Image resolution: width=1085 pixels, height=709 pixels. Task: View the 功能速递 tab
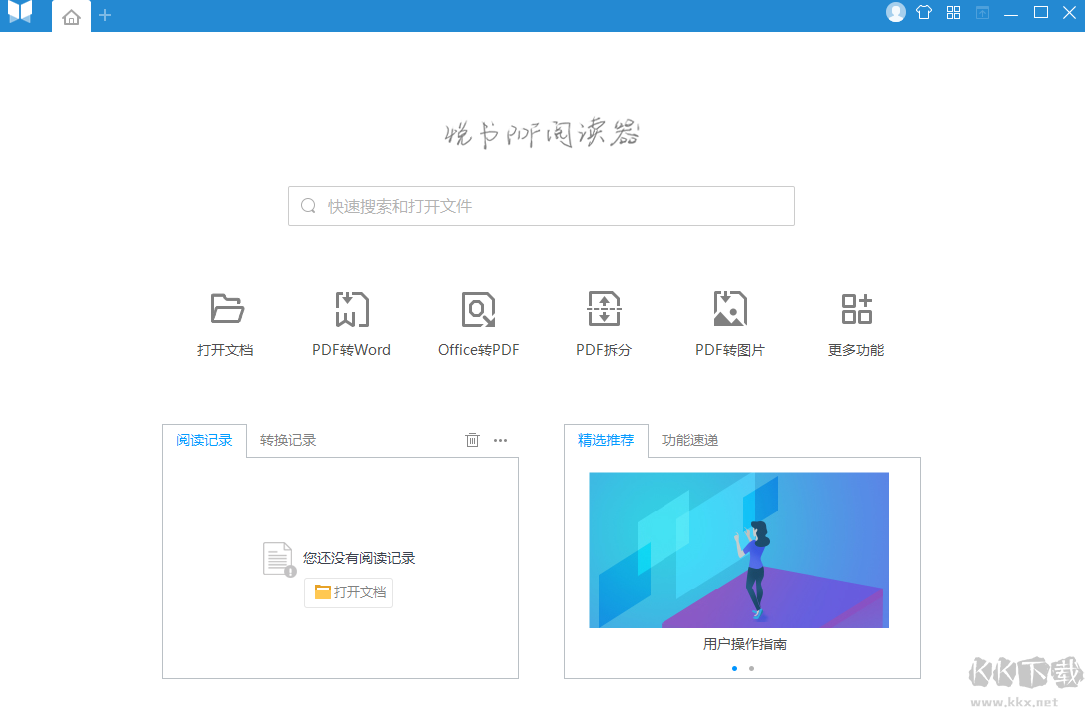click(690, 440)
